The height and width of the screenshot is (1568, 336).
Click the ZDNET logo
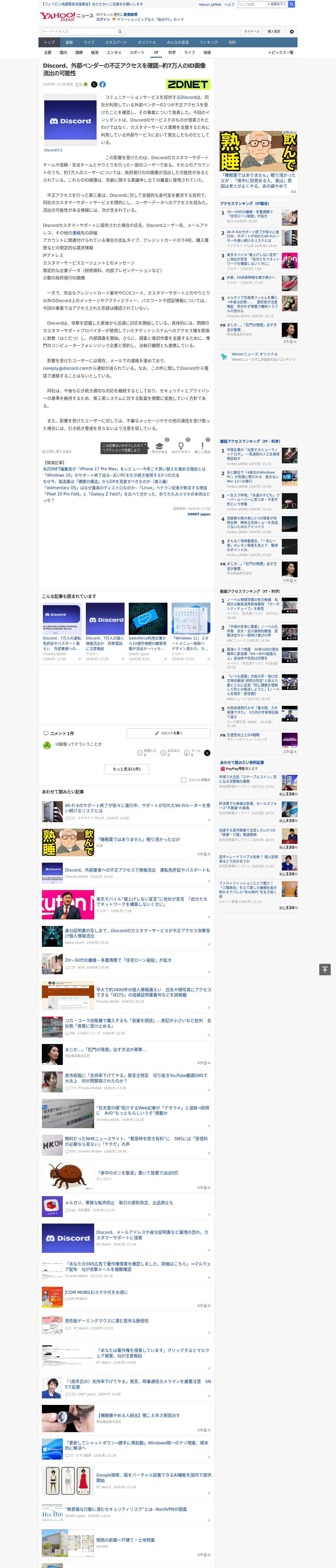(188, 85)
